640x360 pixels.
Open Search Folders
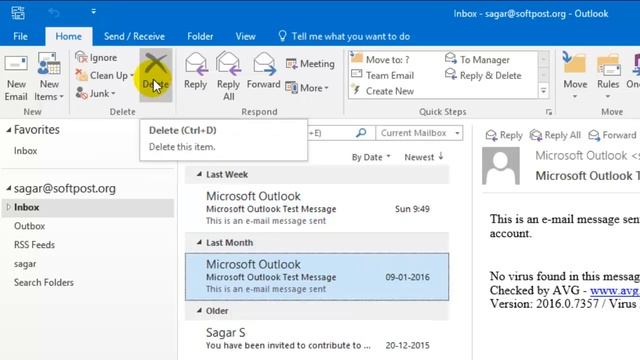[44, 282]
